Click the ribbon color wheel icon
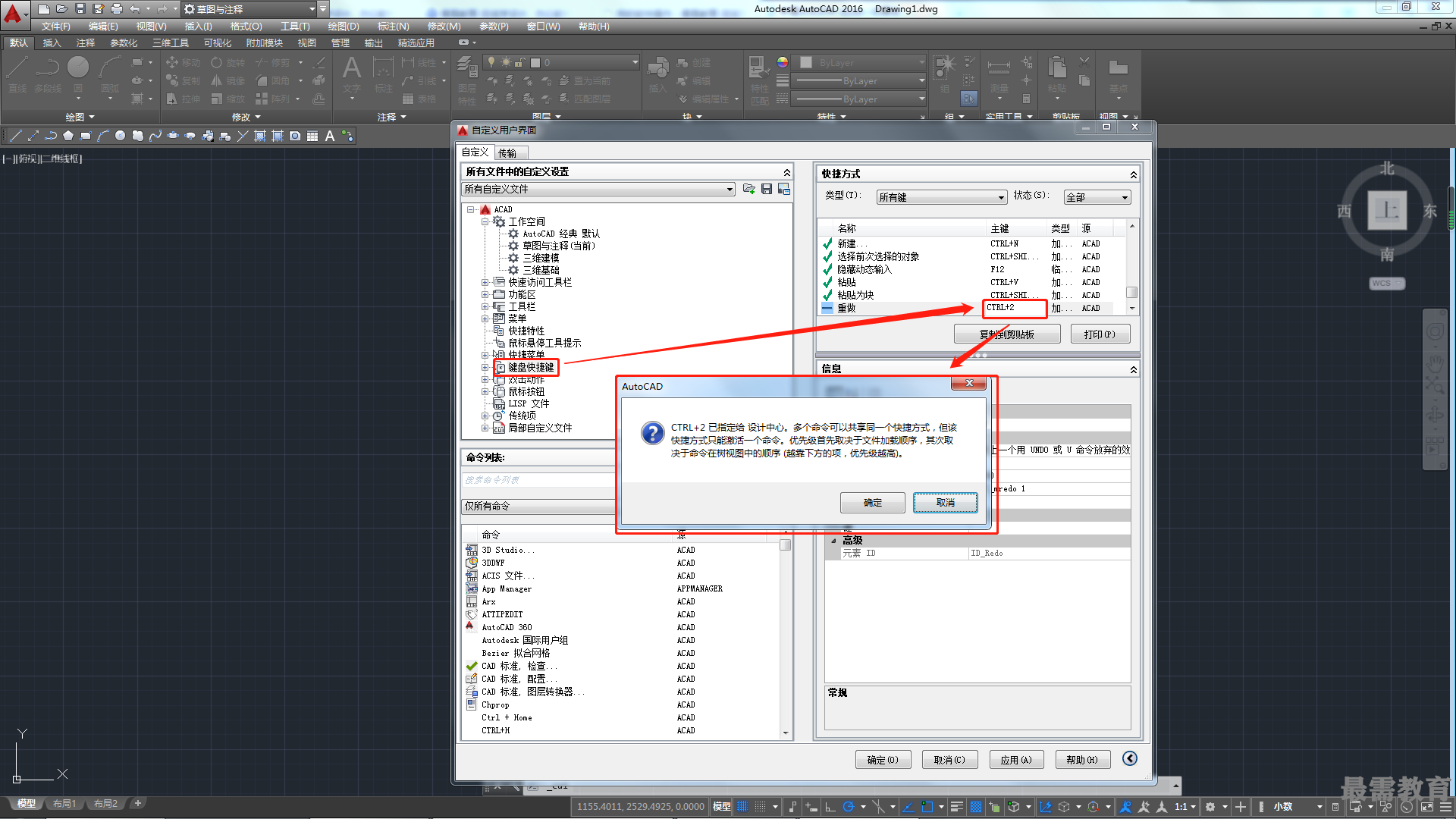The height and width of the screenshot is (819, 1456). coord(783,63)
